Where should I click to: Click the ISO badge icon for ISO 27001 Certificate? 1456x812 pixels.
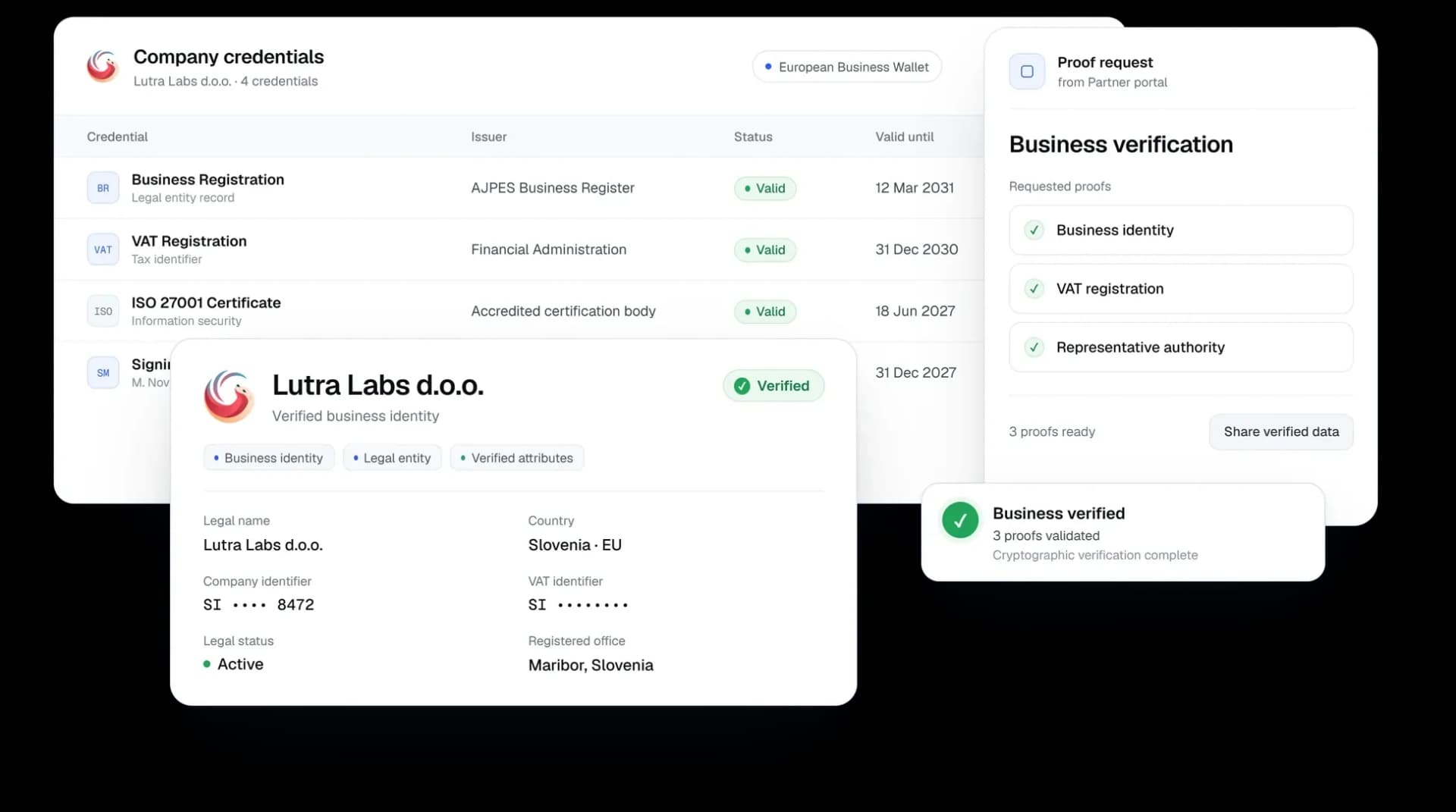click(103, 311)
